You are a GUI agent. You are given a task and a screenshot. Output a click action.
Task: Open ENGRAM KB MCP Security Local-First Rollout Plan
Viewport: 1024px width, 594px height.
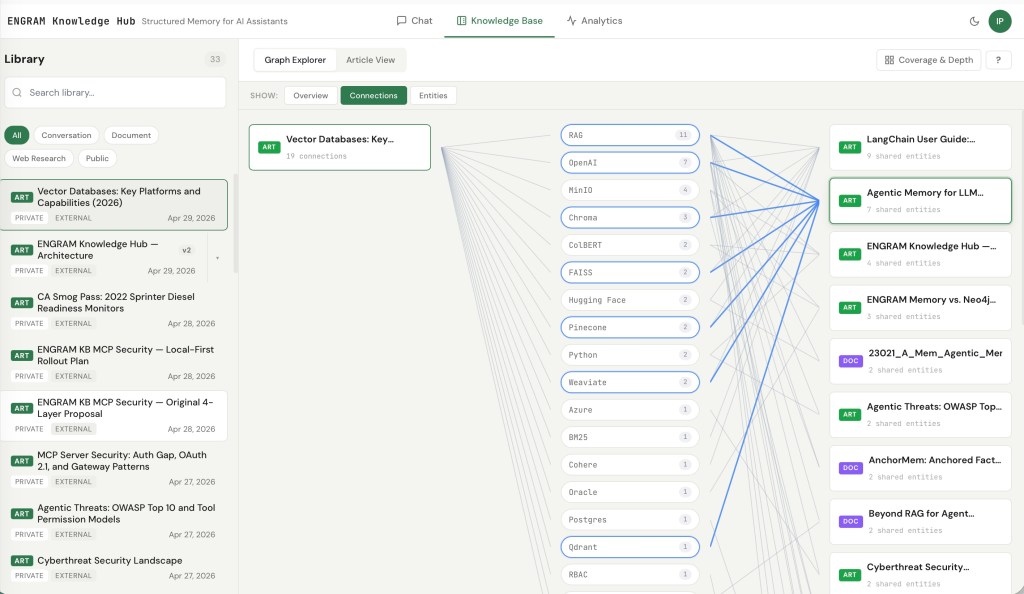pos(114,363)
